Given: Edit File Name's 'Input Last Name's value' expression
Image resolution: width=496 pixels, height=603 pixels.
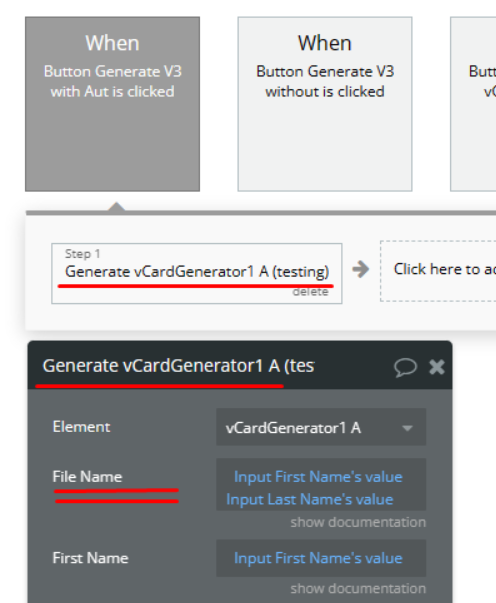Looking at the screenshot, I should tap(310, 500).
